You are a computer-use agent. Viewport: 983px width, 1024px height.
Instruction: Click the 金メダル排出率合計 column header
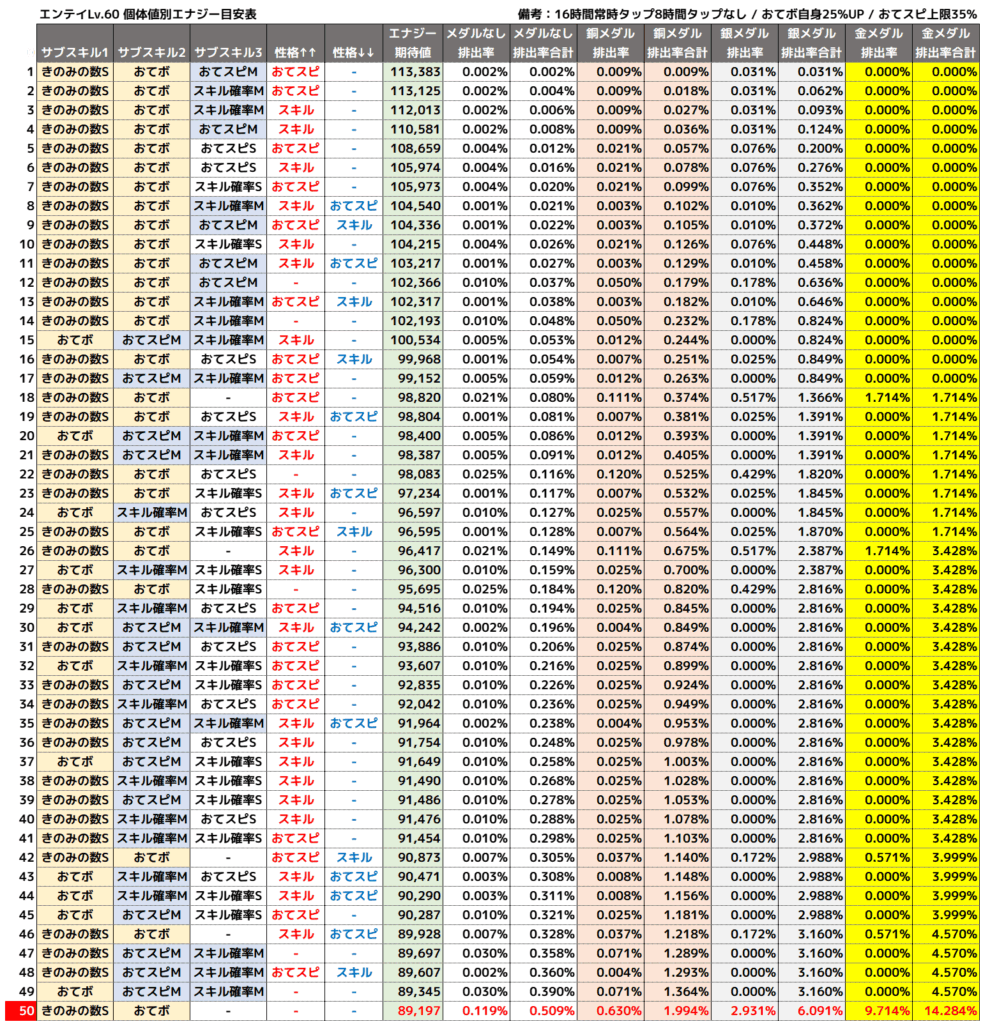946,43
